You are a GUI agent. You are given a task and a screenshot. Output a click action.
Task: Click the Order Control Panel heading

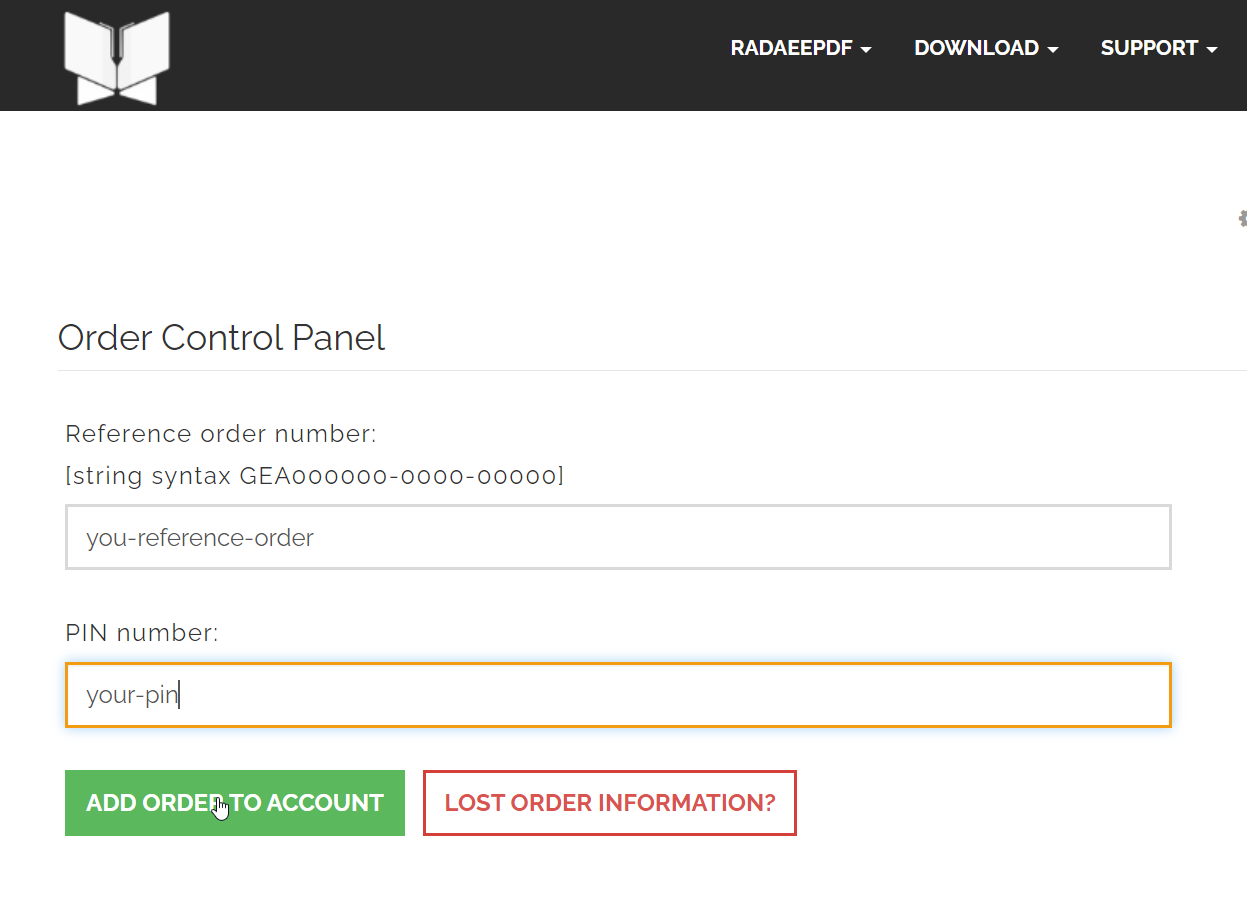coord(221,338)
